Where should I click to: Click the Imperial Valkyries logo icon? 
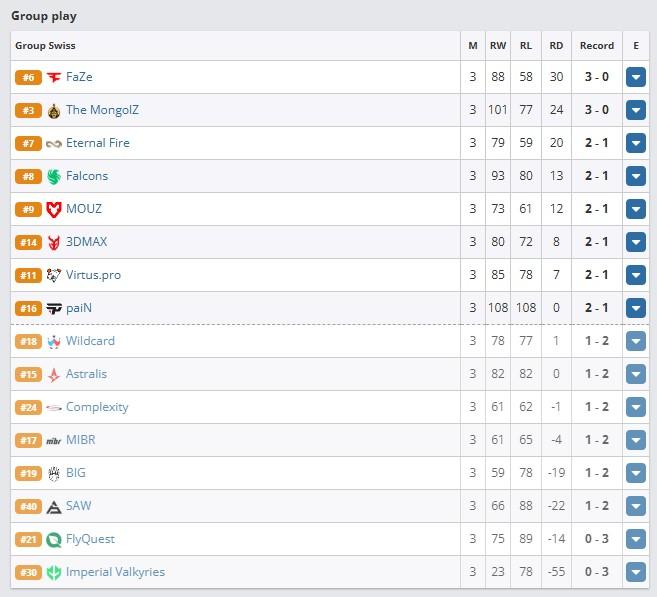[x=54, y=572]
